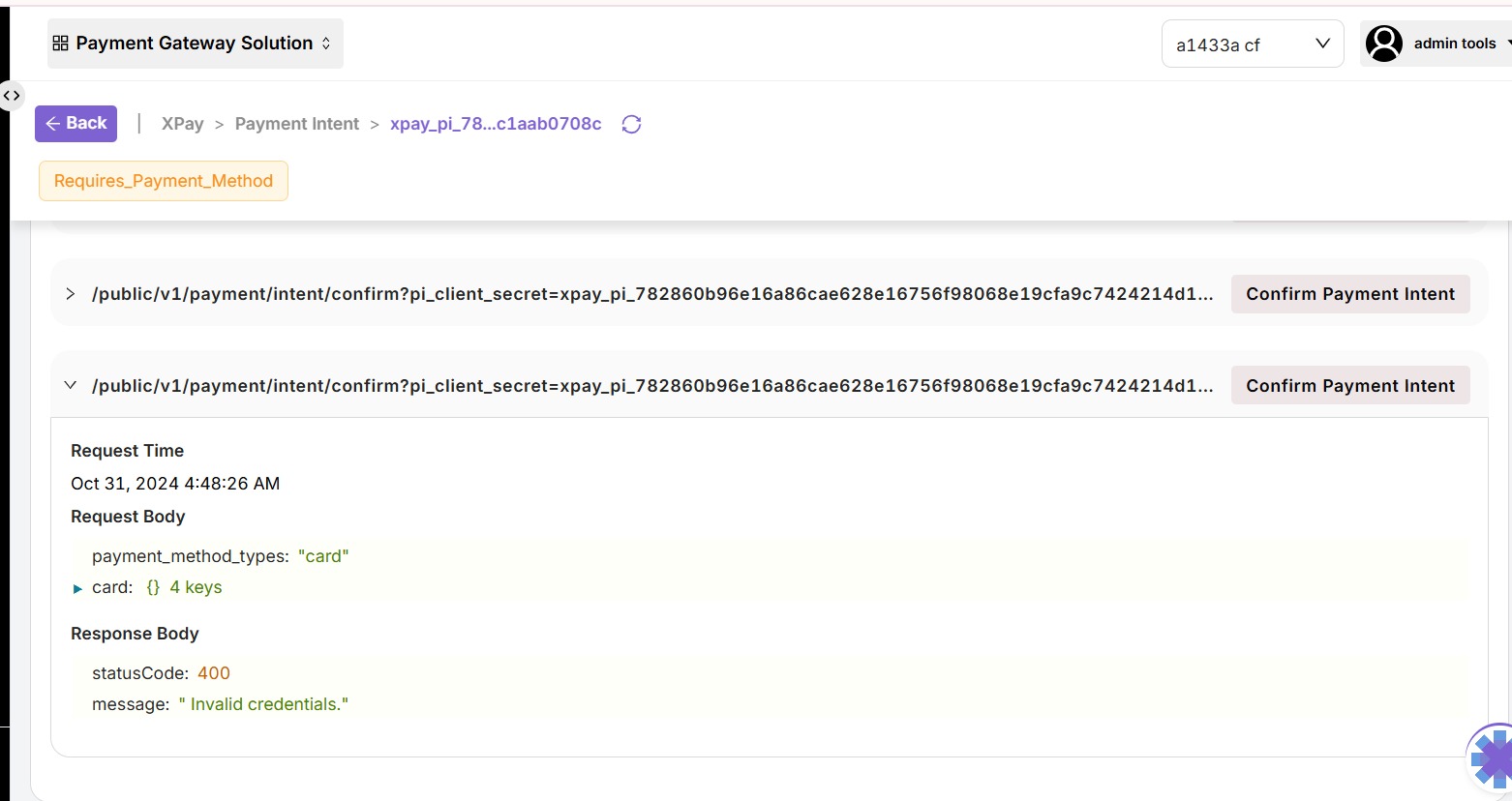
Task: Click the Requires_Payment_Method status badge
Action: tap(164, 181)
